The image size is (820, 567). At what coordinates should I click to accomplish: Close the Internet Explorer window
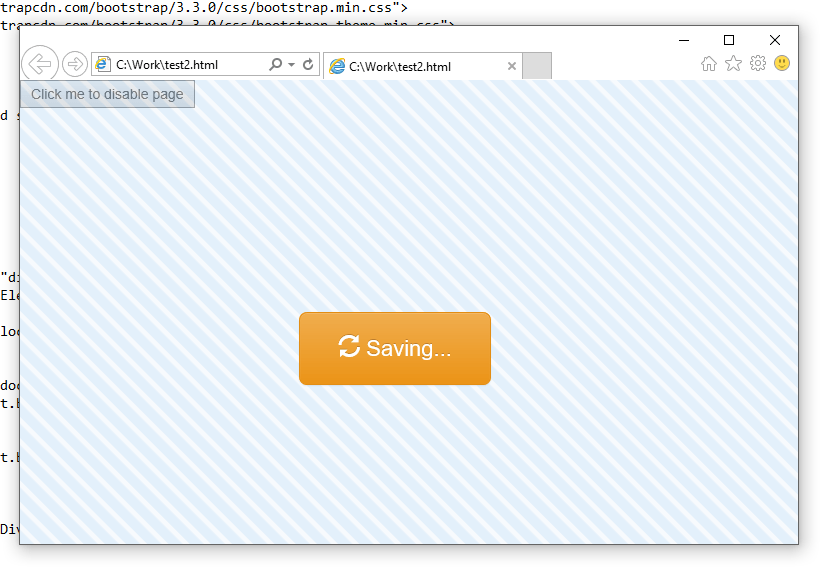tap(775, 40)
